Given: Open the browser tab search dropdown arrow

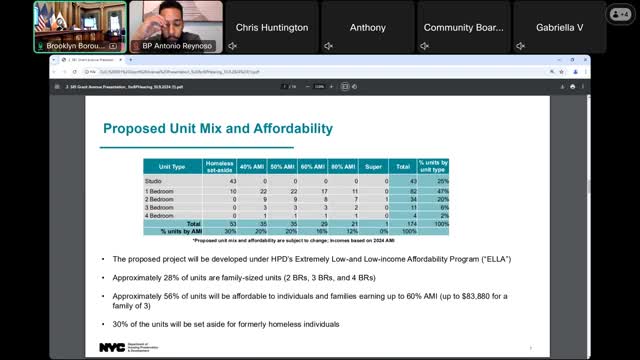Looking at the screenshot, I should click(x=54, y=60).
